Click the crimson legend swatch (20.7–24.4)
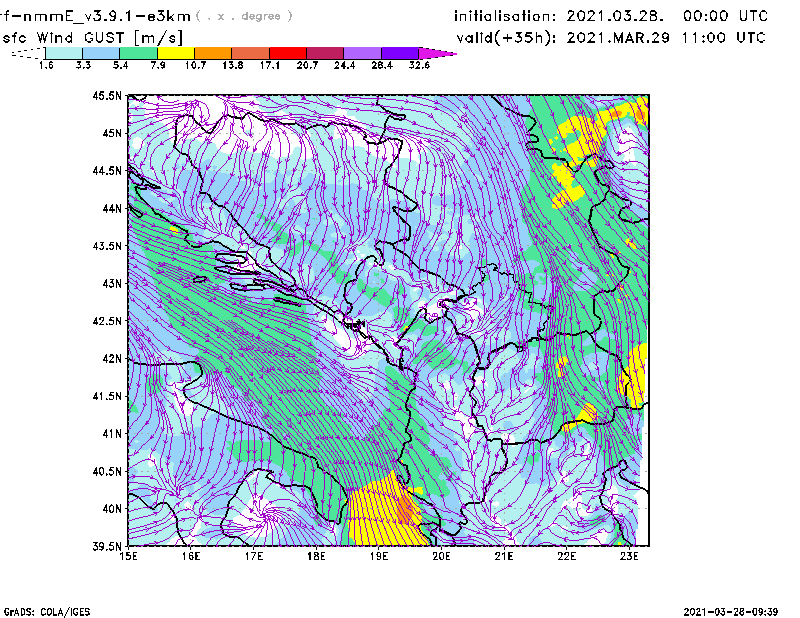Image resolution: width=800 pixels, height=618 pixels. [x=326, y=53]
